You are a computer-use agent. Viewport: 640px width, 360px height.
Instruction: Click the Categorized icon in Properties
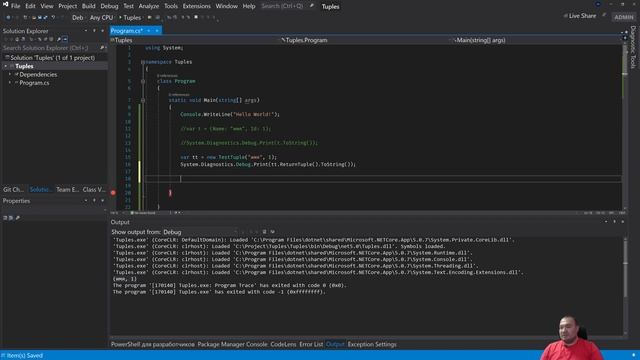coord(5,218)
